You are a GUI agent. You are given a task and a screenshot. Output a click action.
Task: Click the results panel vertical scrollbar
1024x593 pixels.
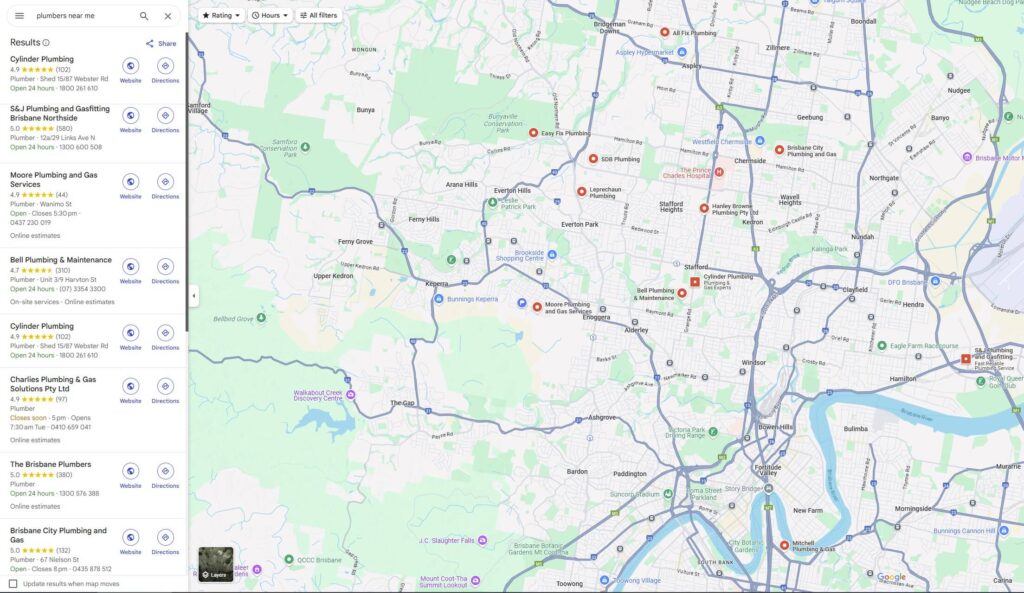pyautogui.click(x=187, y=183)
